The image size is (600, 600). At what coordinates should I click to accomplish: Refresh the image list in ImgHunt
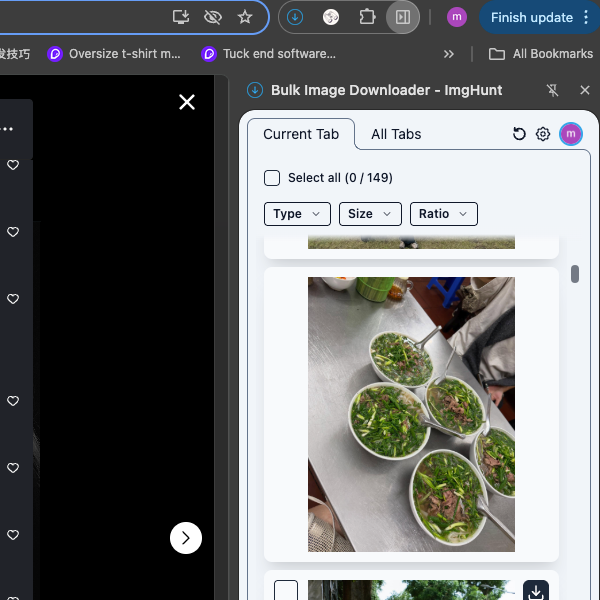[519, 134]
